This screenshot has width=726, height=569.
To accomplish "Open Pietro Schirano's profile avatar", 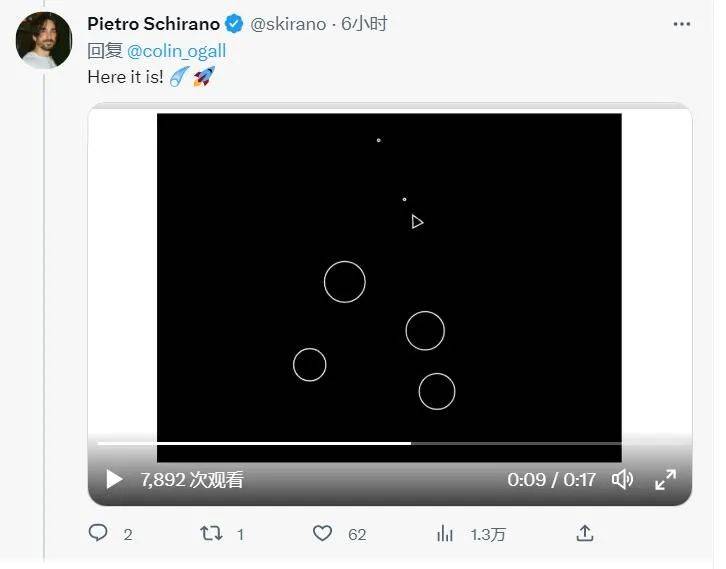I will click(x=43, y=41).
